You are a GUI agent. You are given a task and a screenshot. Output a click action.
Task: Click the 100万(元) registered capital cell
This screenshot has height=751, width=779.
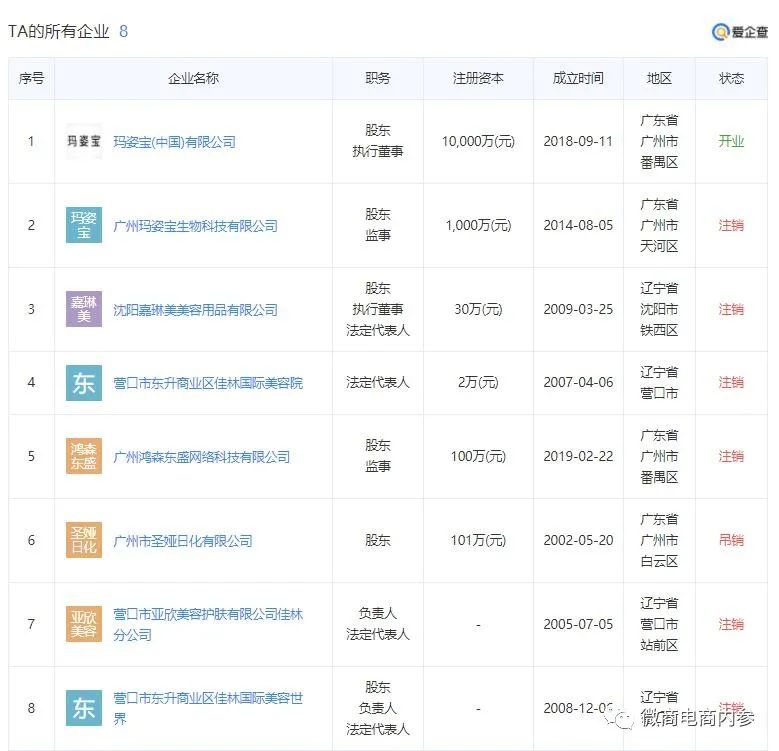[478, 456]
